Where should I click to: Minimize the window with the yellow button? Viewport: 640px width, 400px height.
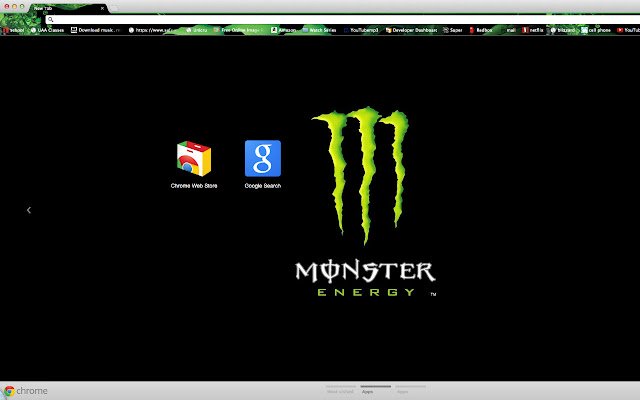click(14, 7)
